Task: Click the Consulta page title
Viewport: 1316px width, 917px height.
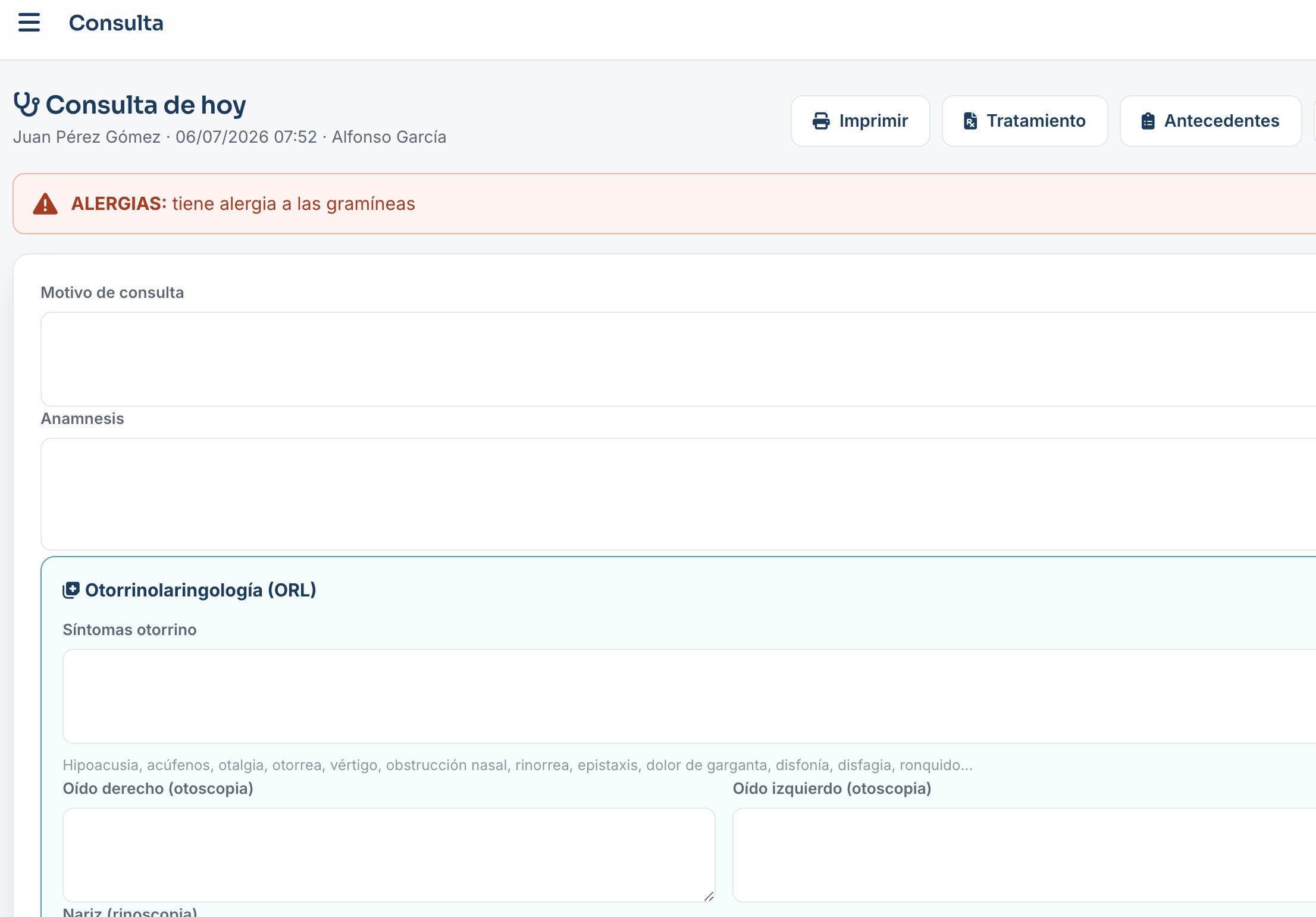Action: point(116,23)
